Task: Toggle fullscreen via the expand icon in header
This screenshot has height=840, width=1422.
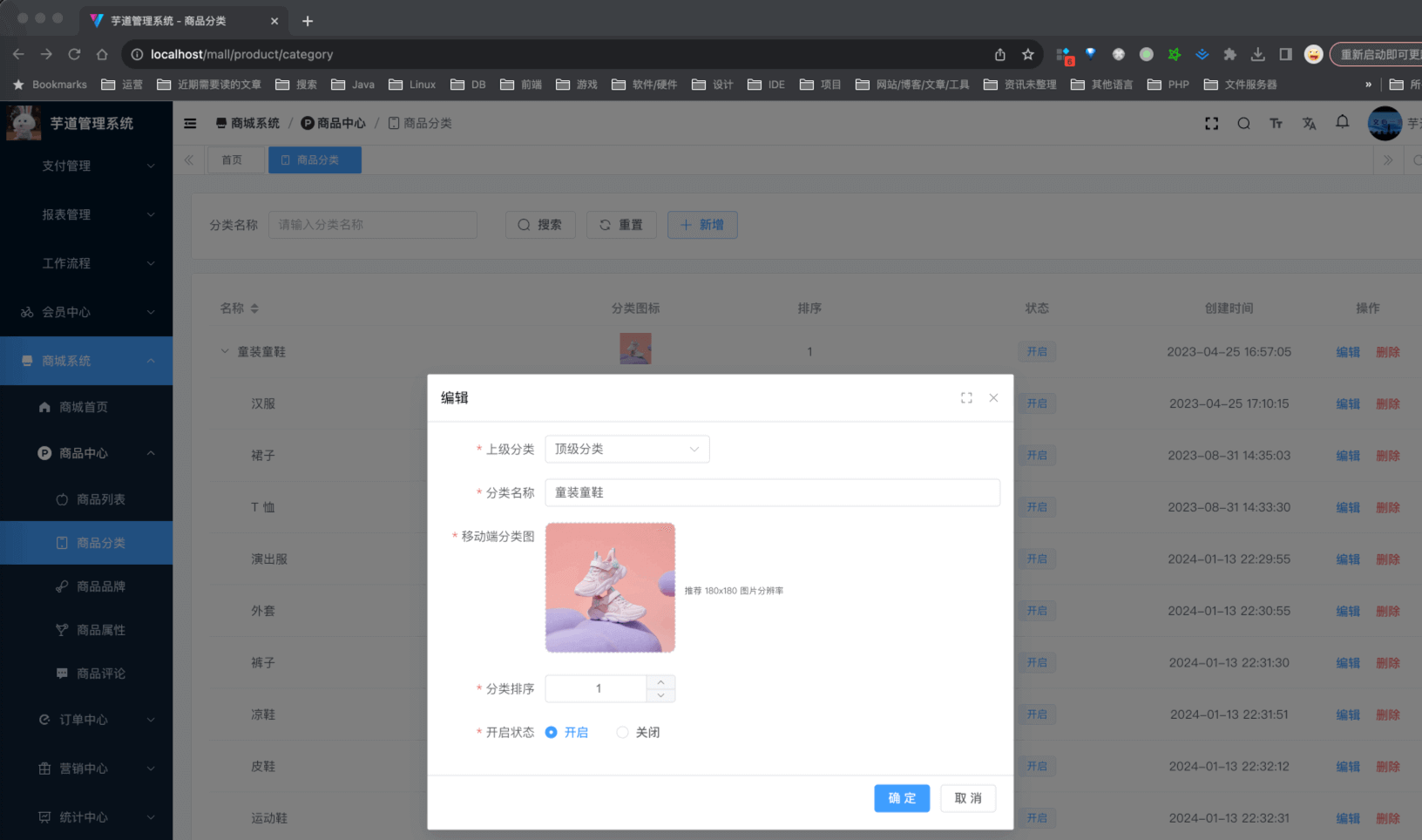Action: coord(1212,123)
